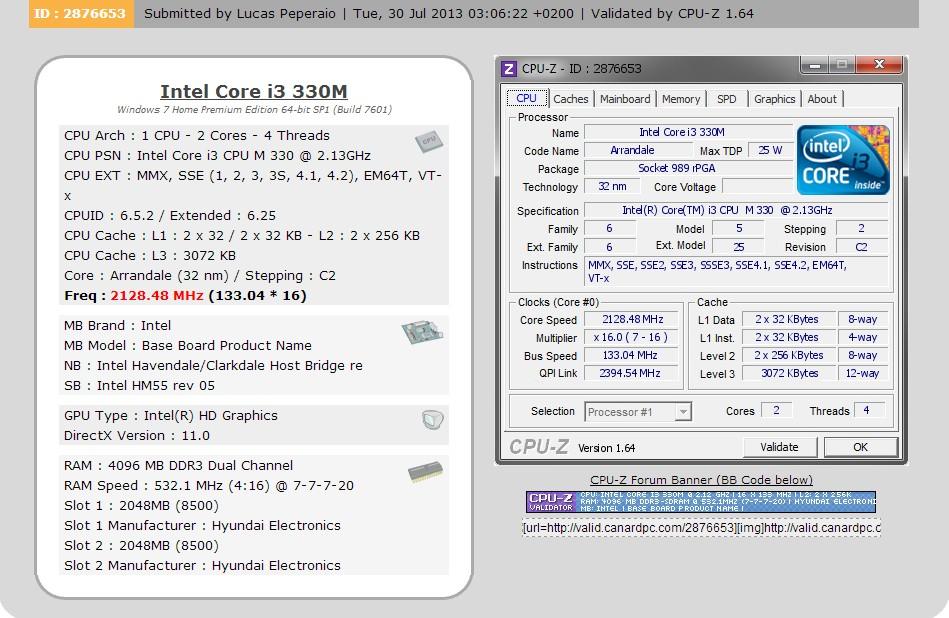Click the GPU icon beside GPU Type

point(432,420)
